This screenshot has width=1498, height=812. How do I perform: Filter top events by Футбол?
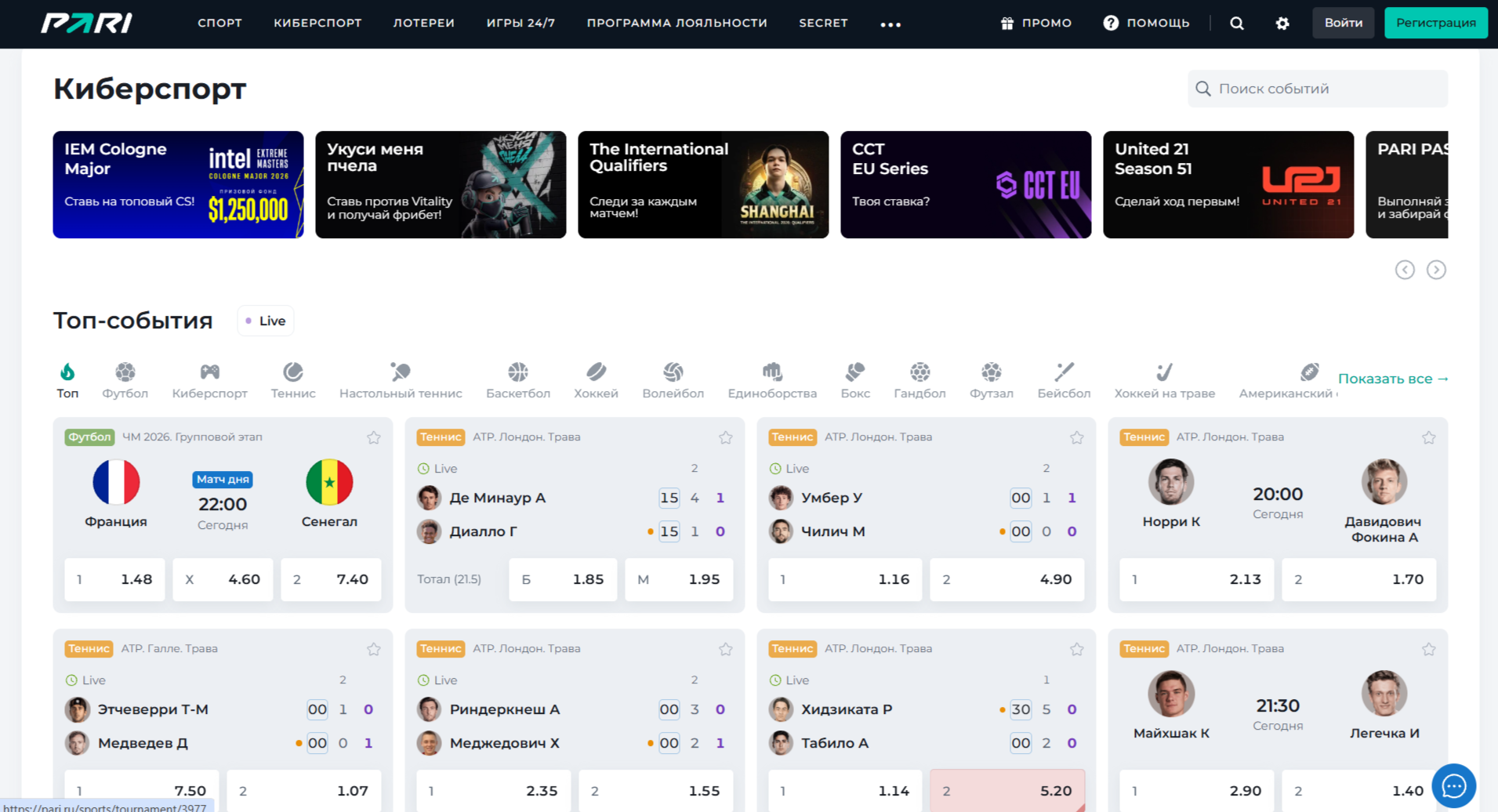click(125, 380)
